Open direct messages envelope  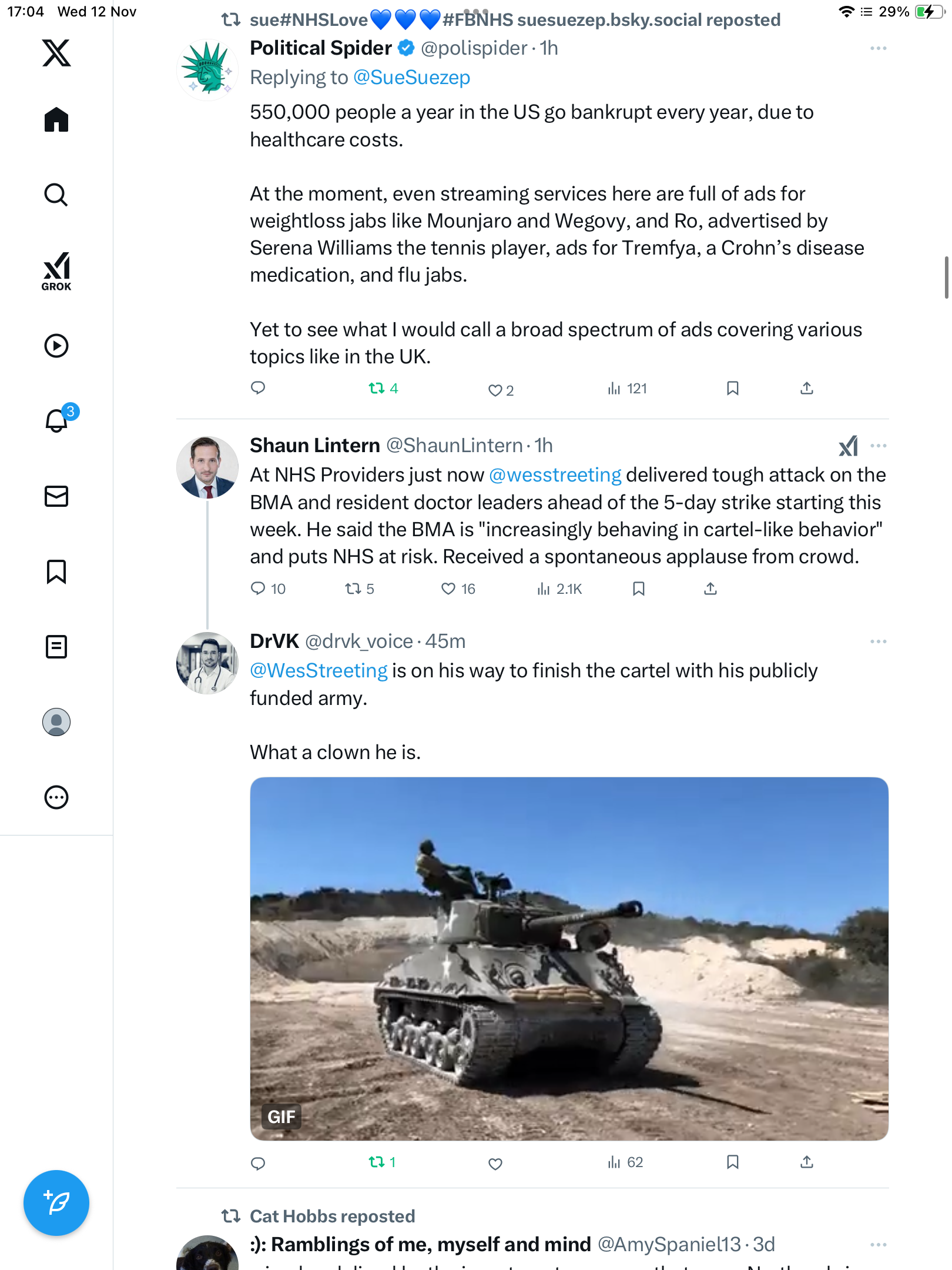click(x=56, y=496)
